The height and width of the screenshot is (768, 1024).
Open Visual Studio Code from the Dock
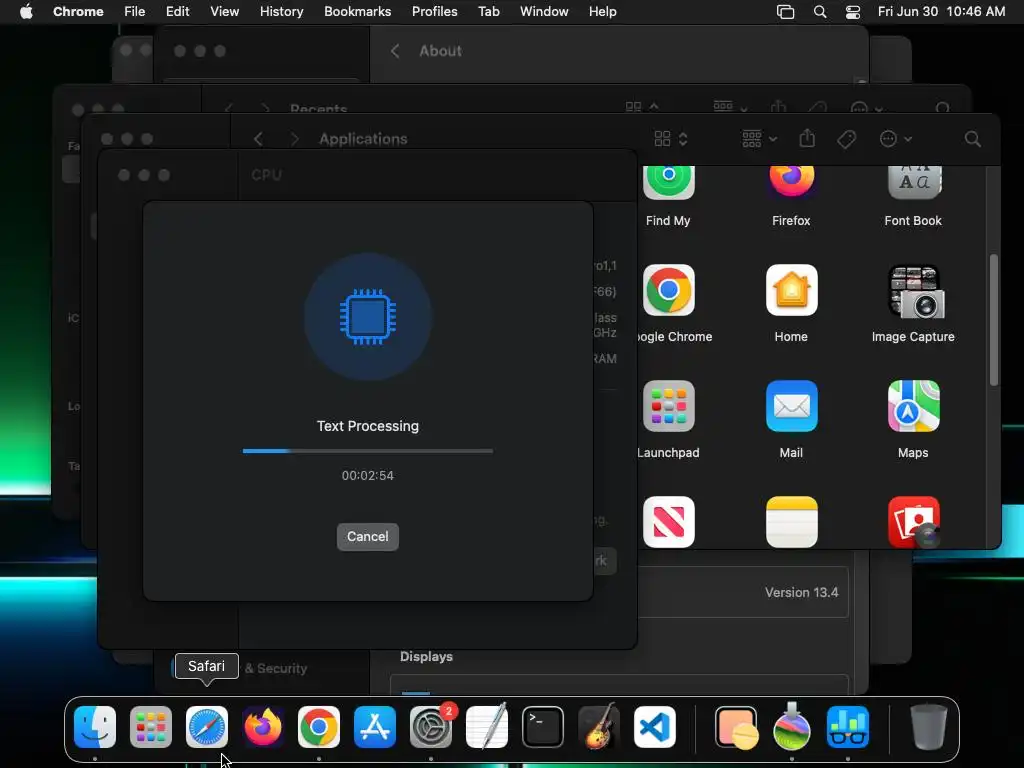pos(654,727)
